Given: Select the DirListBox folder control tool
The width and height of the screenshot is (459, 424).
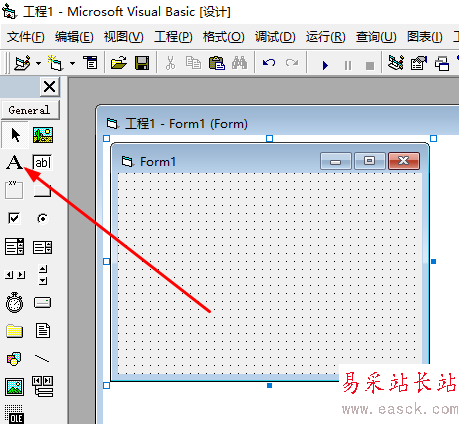Looking at the screenshot, I should pyautogui.click(x=15, y=331).
